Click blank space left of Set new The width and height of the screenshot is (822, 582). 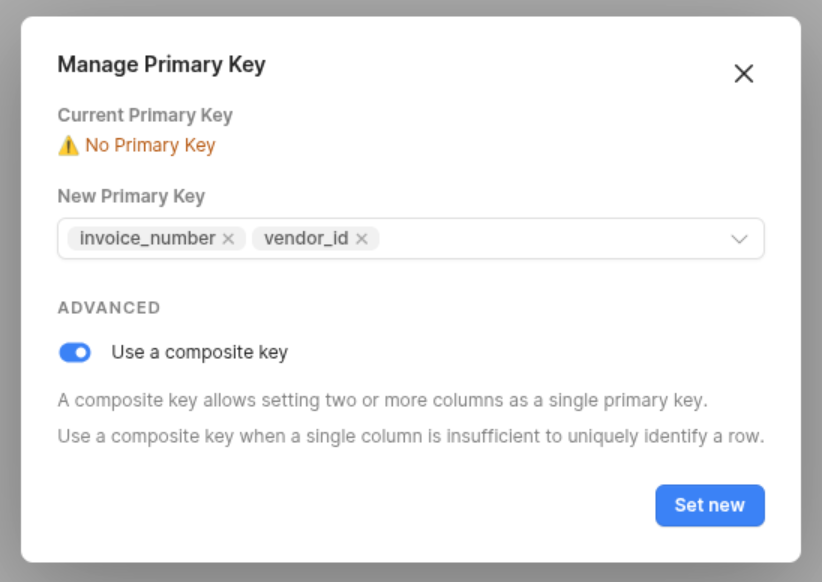pos(356,505)
